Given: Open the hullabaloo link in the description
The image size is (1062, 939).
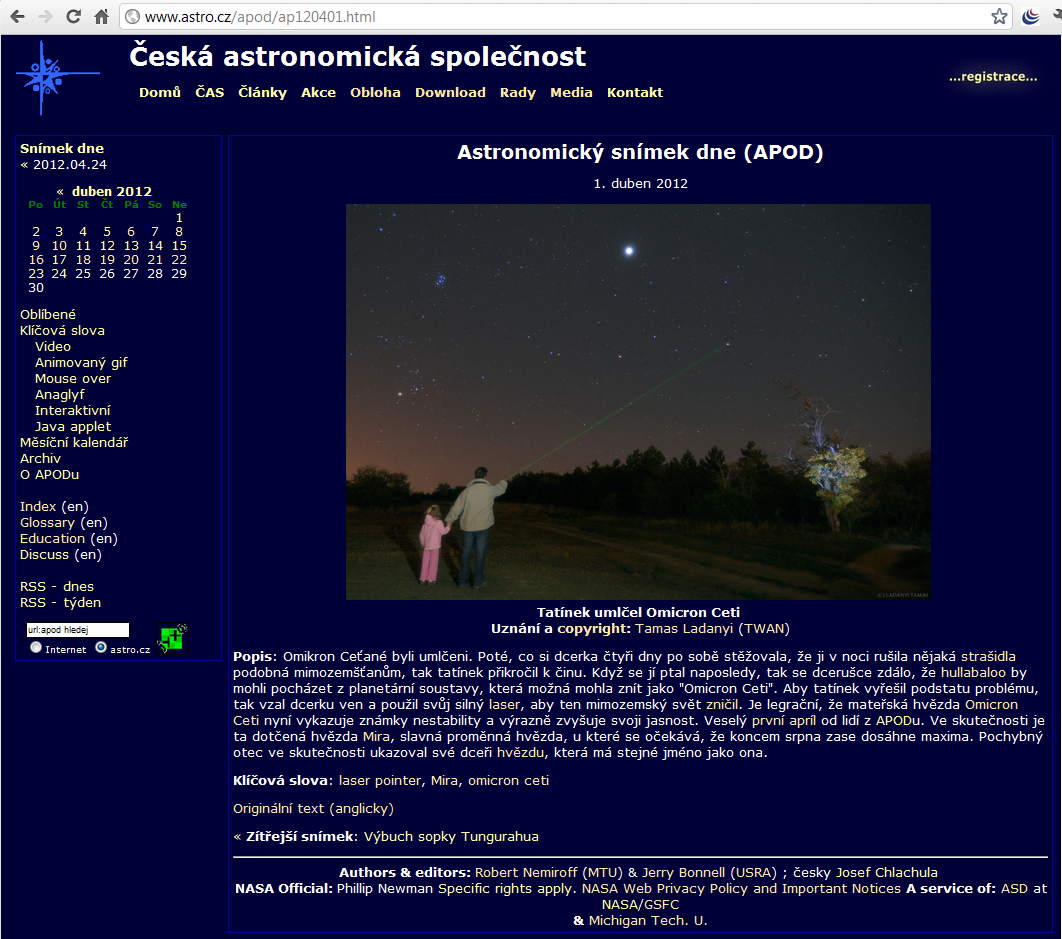Looking at the screenshot, I should point(973,673).
